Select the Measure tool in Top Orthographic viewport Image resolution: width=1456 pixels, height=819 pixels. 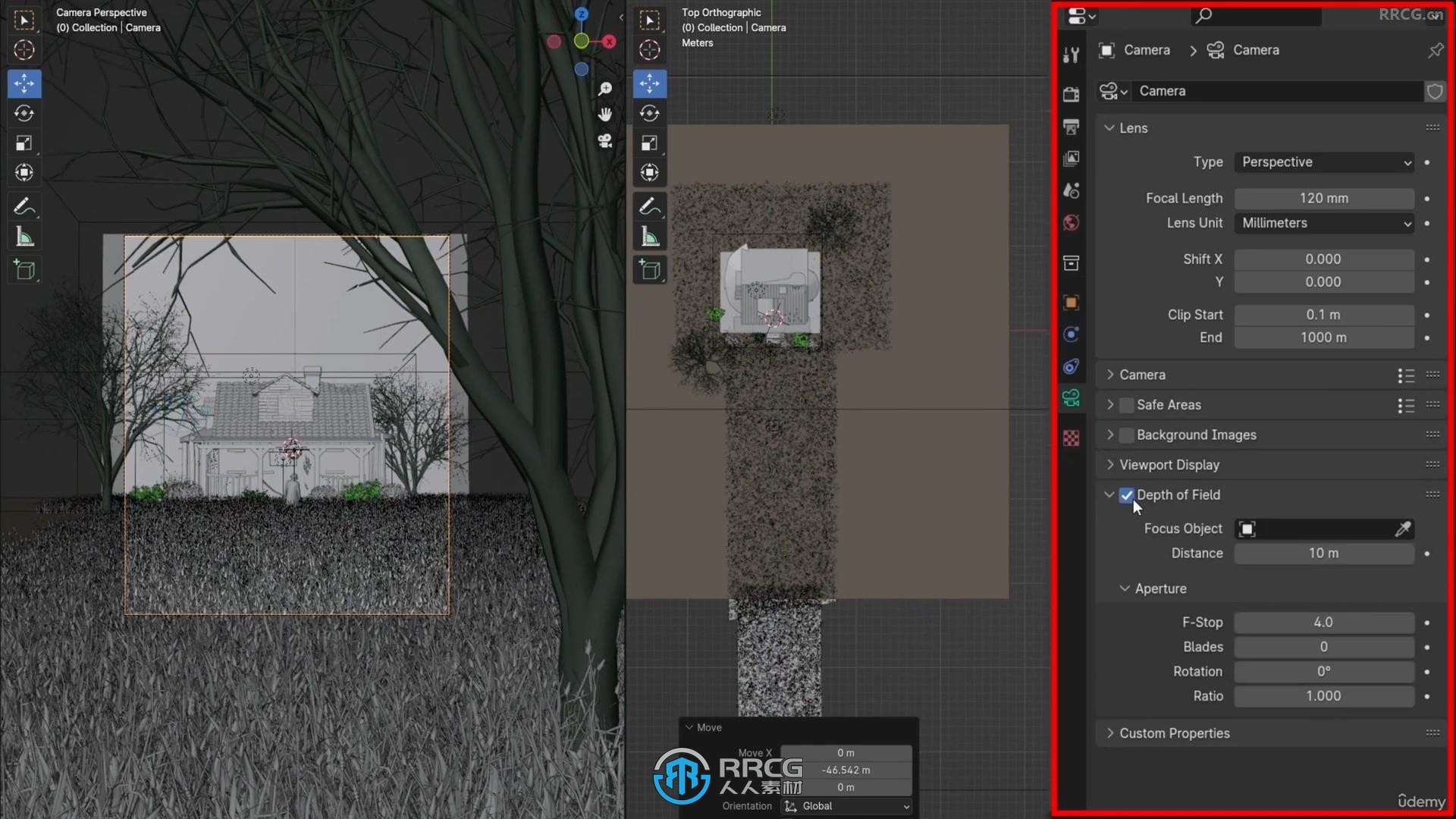(650, 237)
